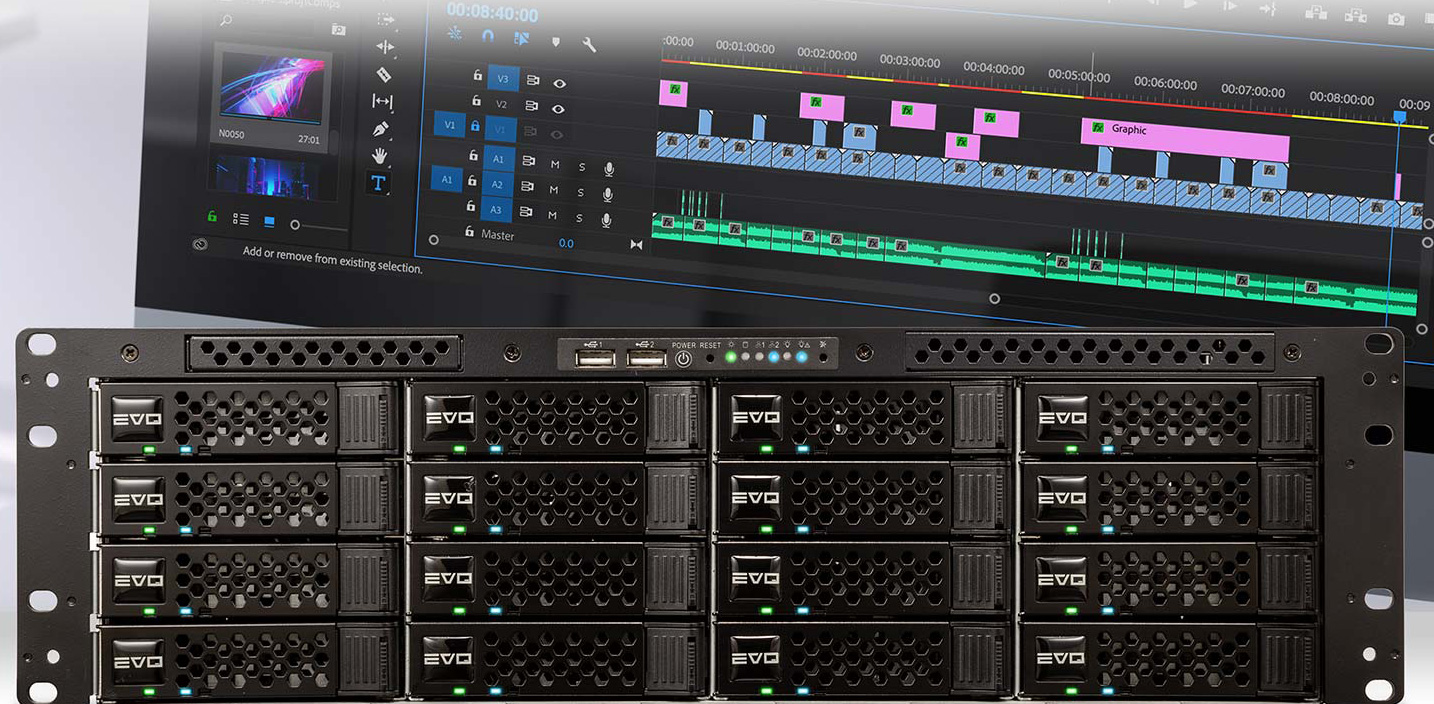
Task: Toggle V1 track output eye
Action: (x=557, y=134)
